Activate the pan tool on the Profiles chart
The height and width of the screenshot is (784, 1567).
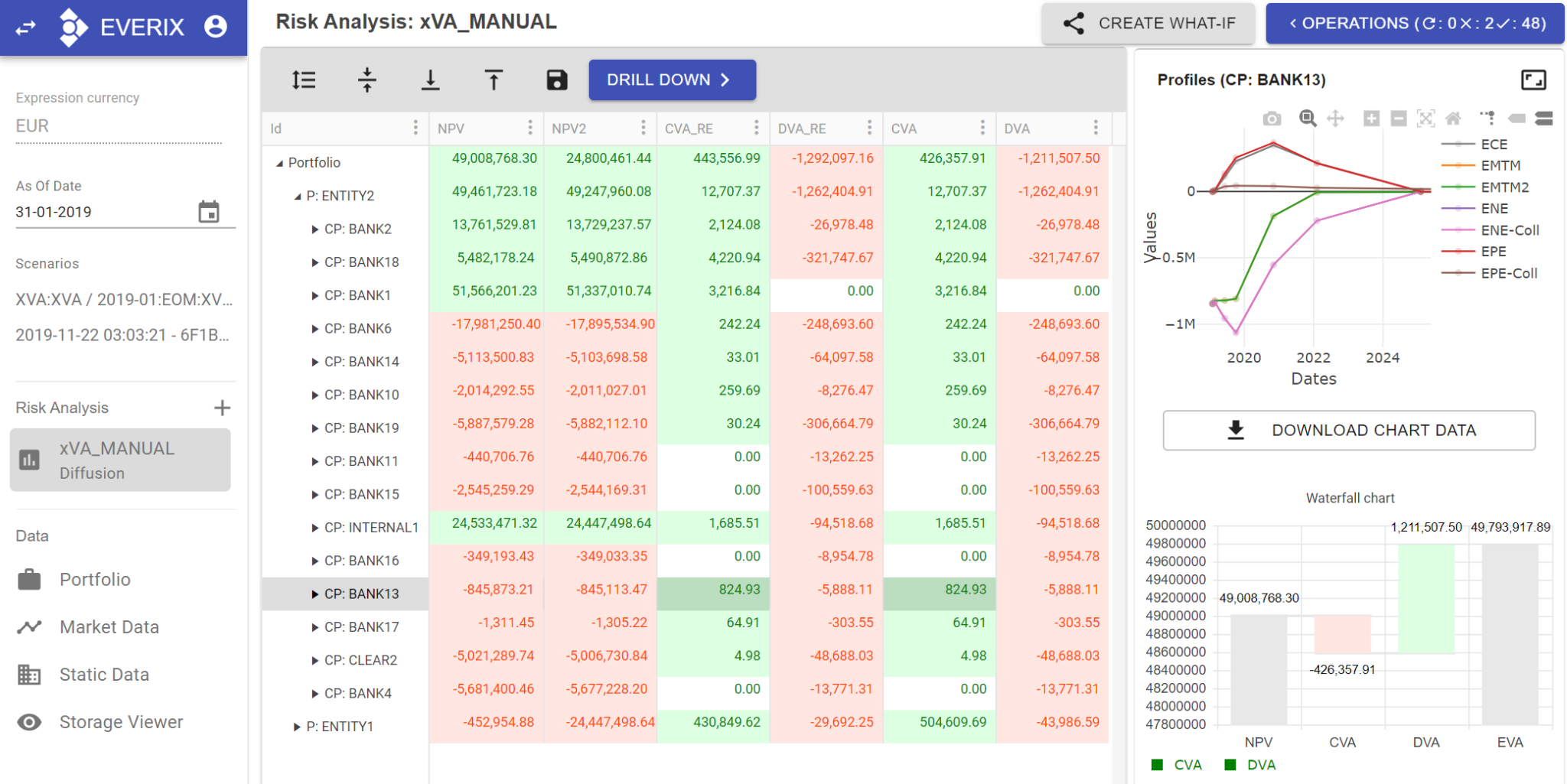click(1336, 119)
